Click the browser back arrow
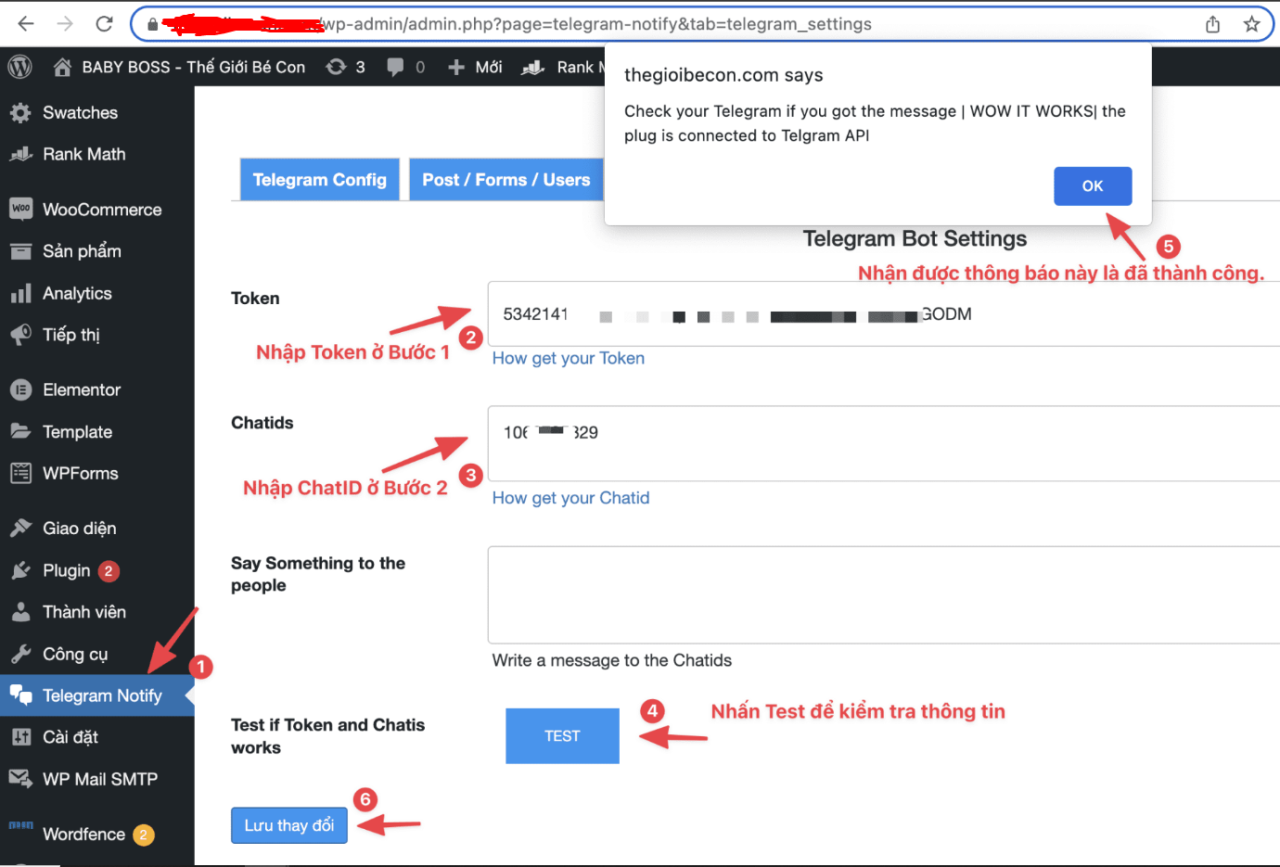The width and height of the screenshot is (1280, 867). (x=26, y=23)
